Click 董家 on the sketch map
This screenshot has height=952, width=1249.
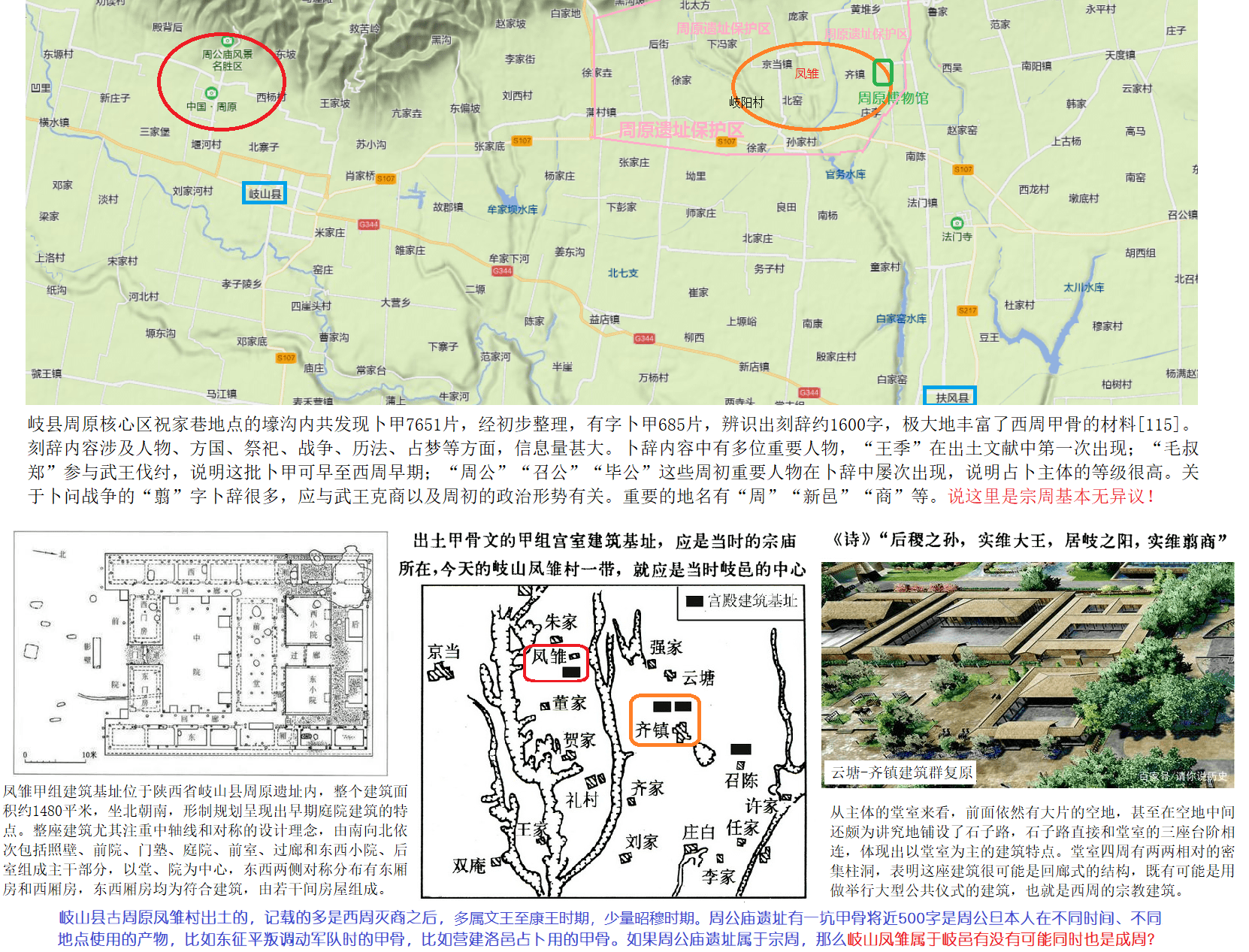[570, 703]
